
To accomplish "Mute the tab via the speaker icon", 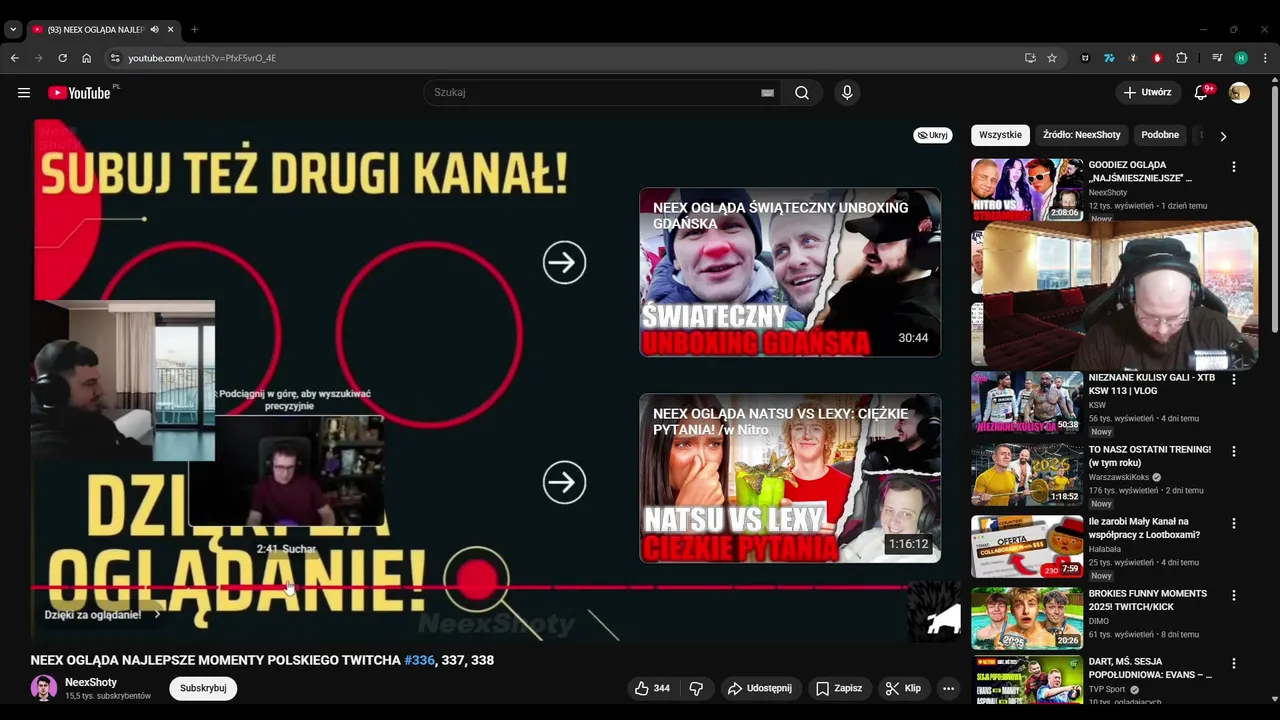I will [154, 29].
